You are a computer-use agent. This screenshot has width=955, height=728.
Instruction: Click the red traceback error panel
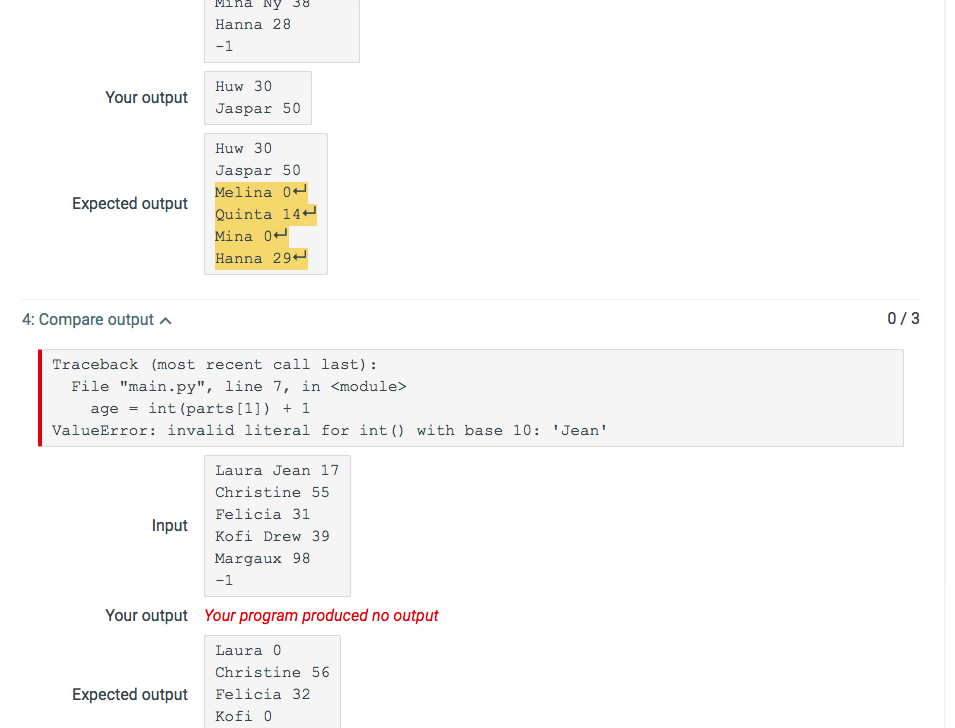pyautogui.click(x=470, y=397)
